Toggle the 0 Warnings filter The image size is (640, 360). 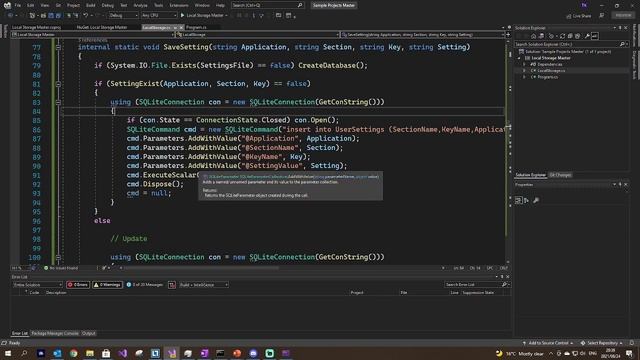(108, 284)
